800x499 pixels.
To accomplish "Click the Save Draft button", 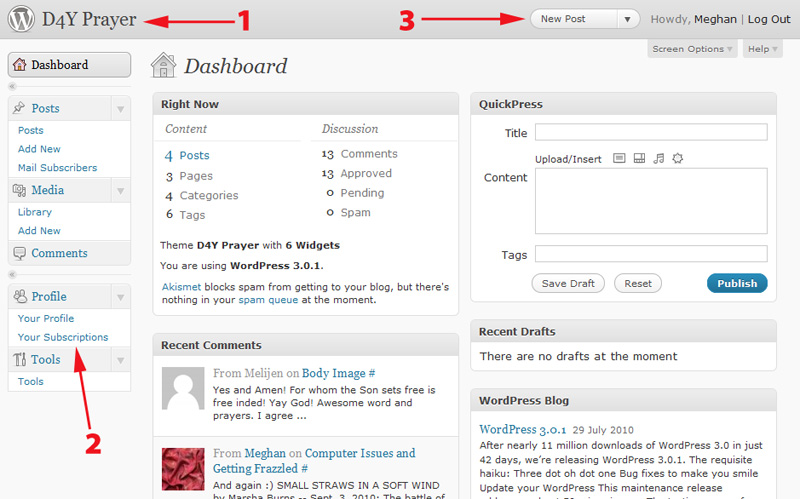I will pyautogui.click(x=568, y=283).
